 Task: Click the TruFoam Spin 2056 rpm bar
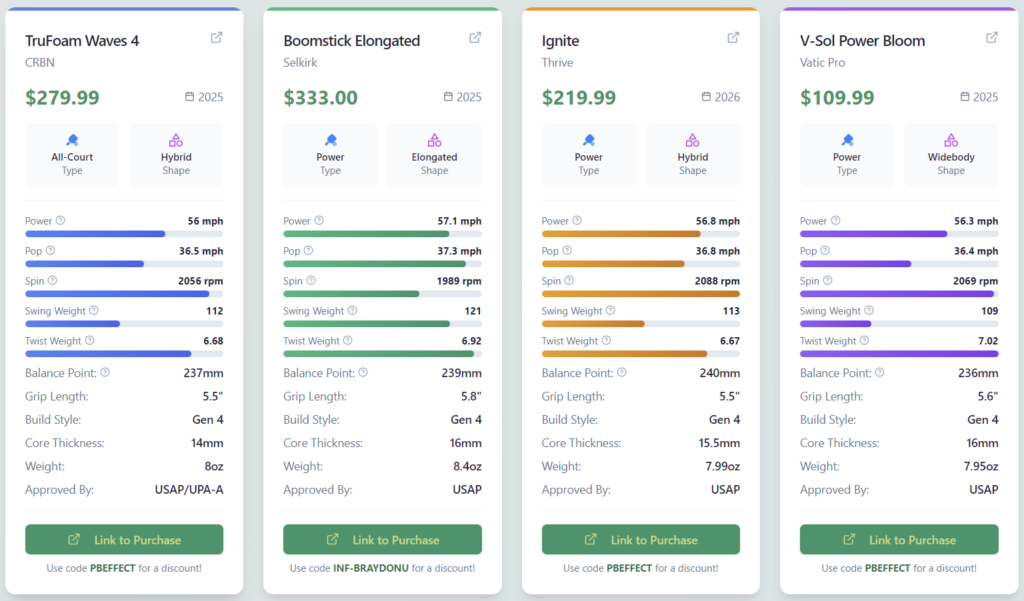(124, 294)
